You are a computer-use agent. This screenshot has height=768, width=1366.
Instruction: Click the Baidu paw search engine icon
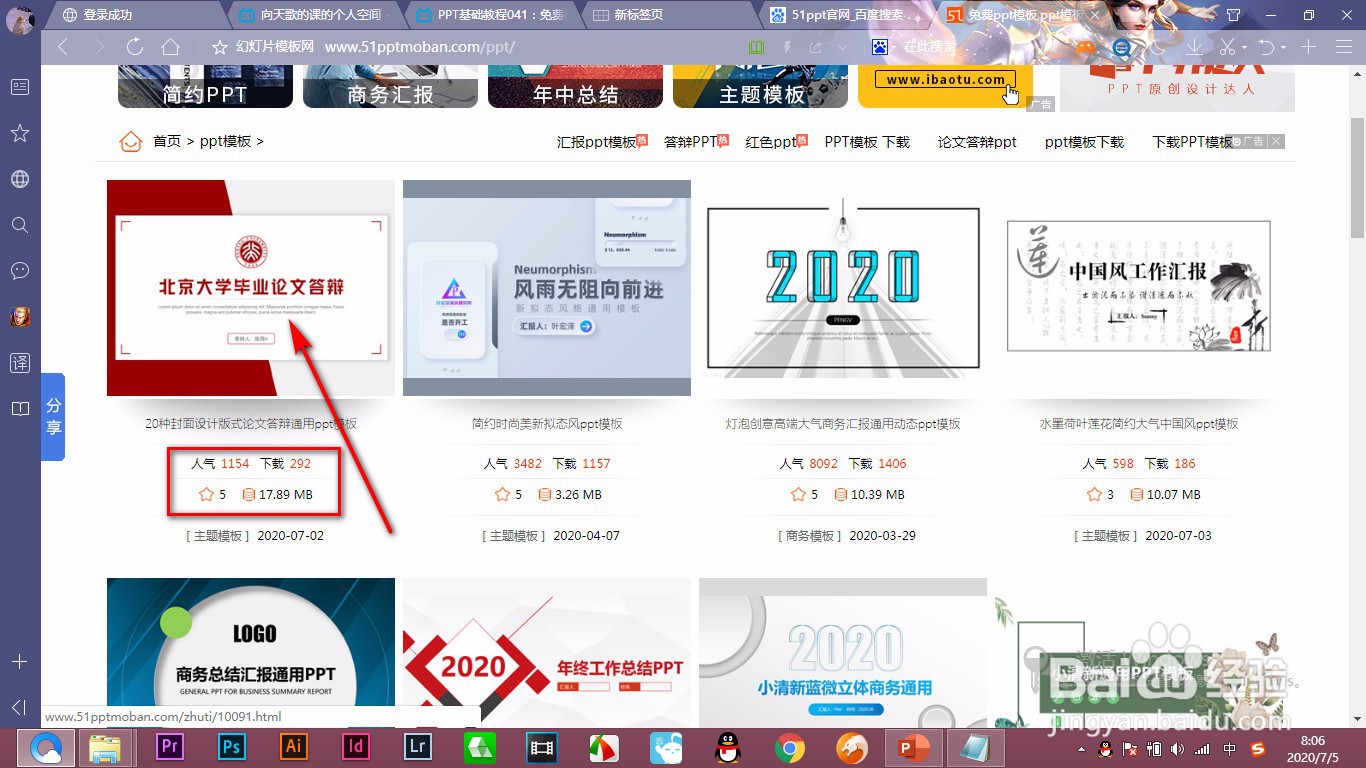880,47
